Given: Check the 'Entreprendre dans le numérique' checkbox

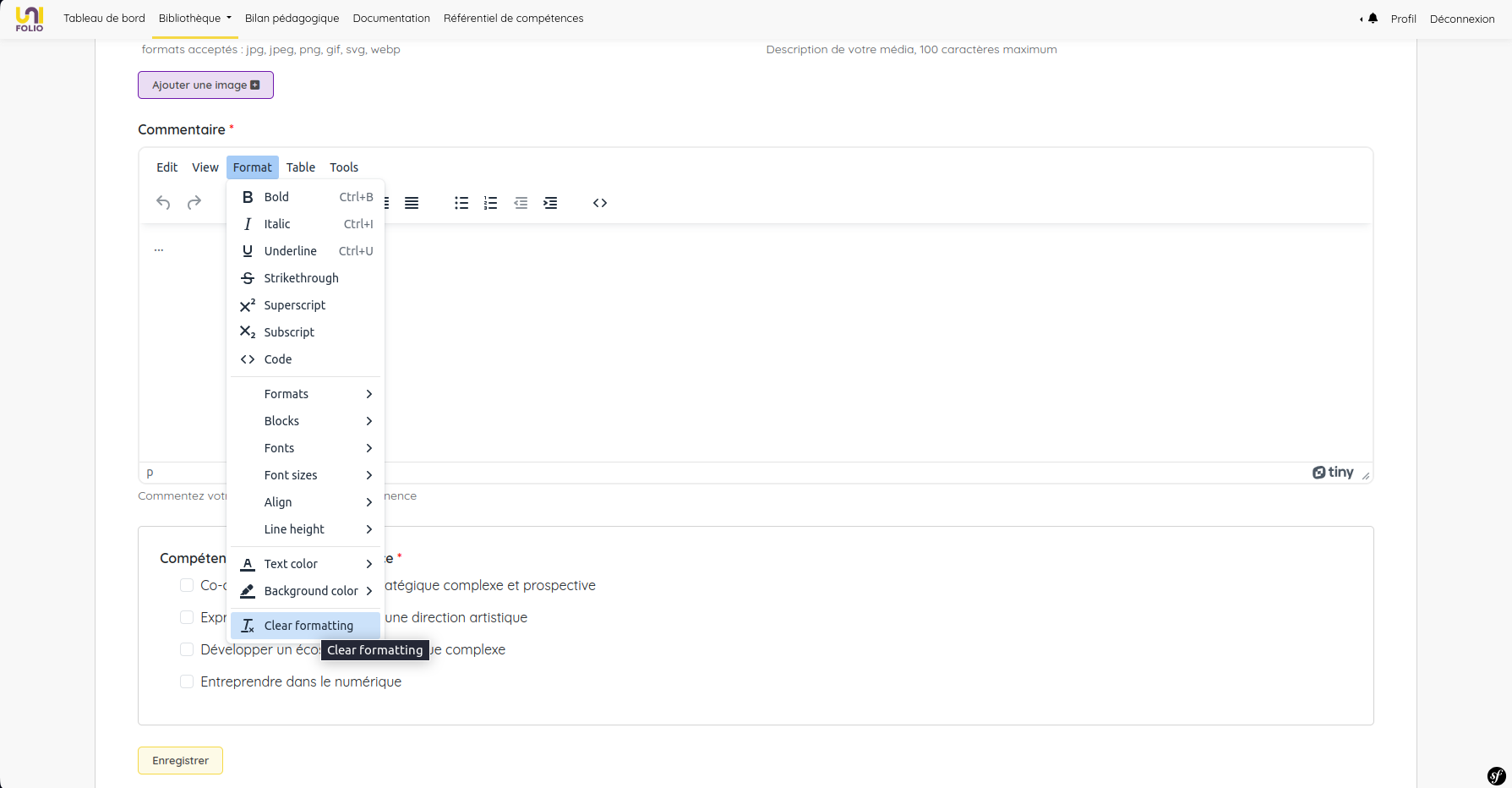Looking at the screenshot, I should click(187, 681).
